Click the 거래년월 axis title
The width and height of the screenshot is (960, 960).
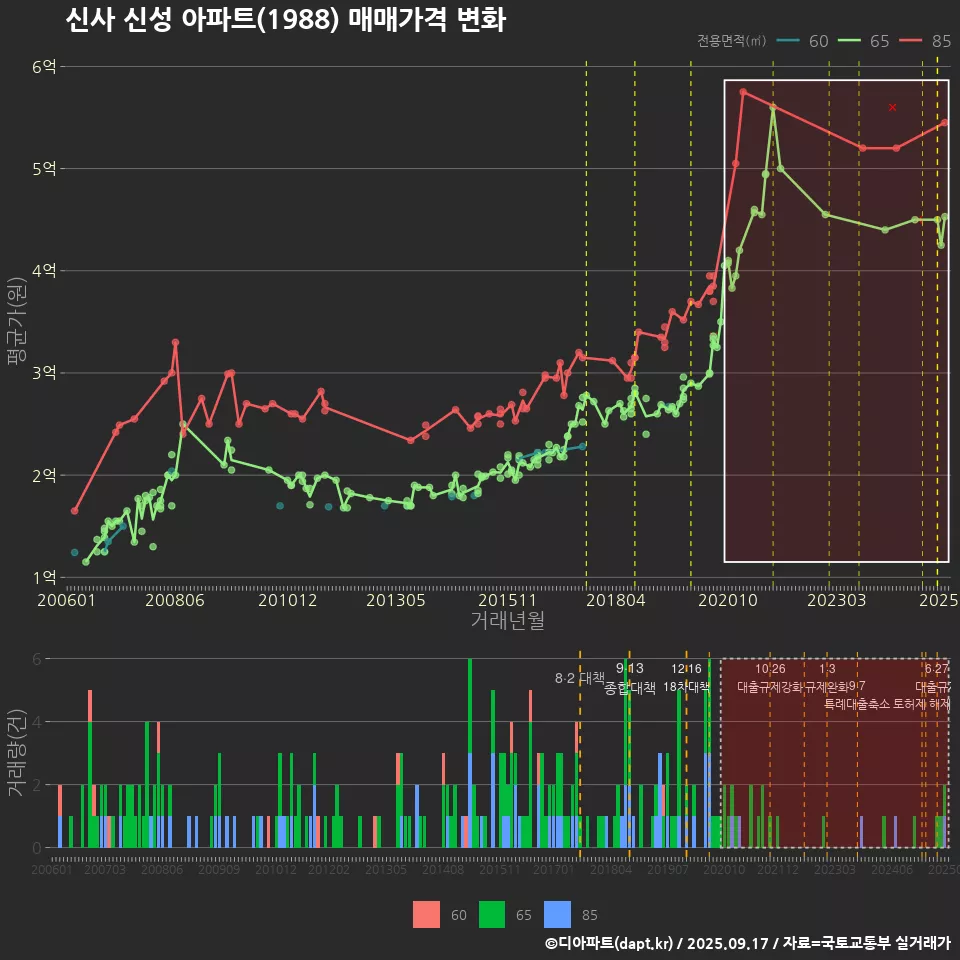pos(507,621)
